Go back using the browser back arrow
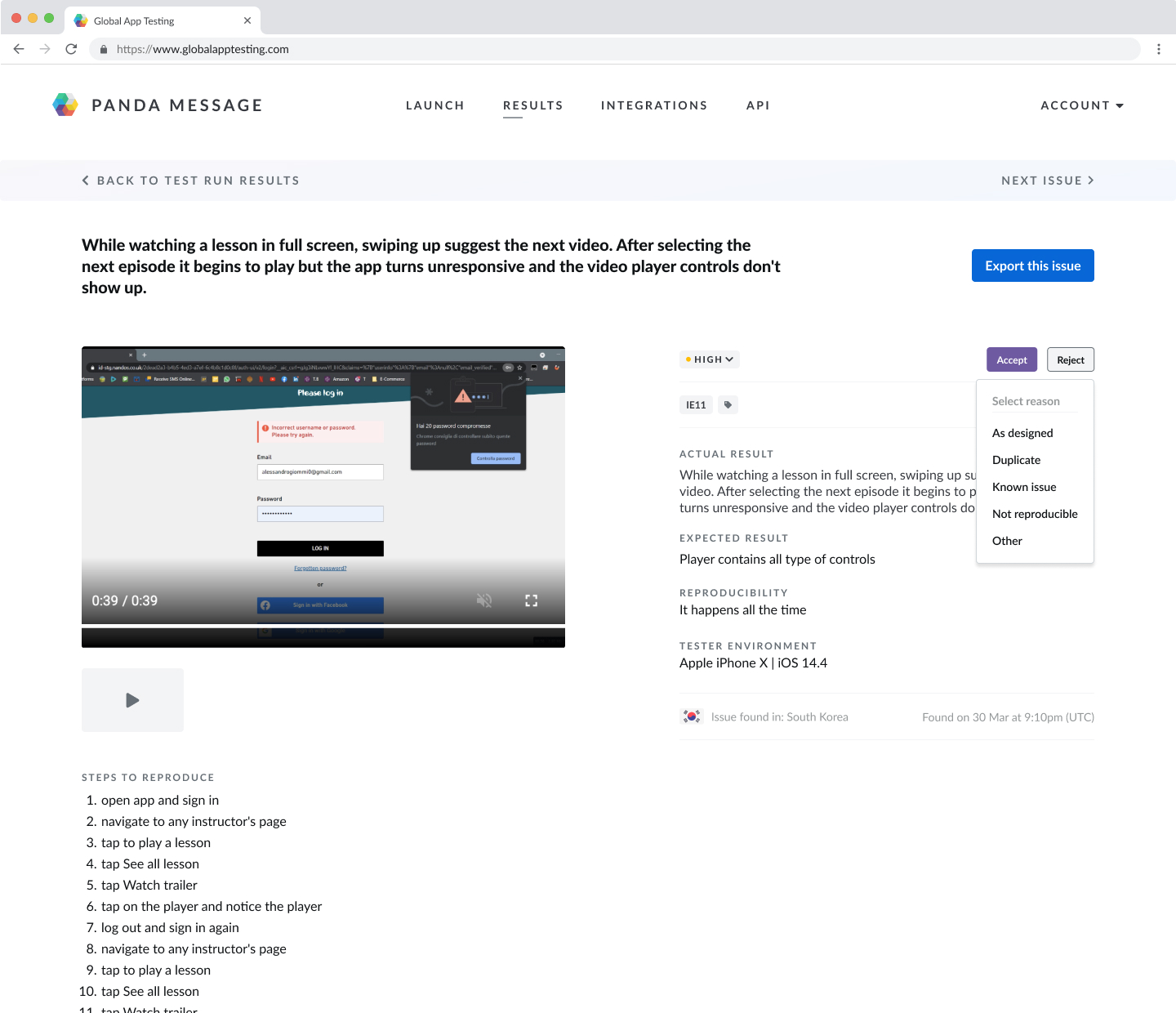The image size is (1176, 1013). tap(19, 49)
